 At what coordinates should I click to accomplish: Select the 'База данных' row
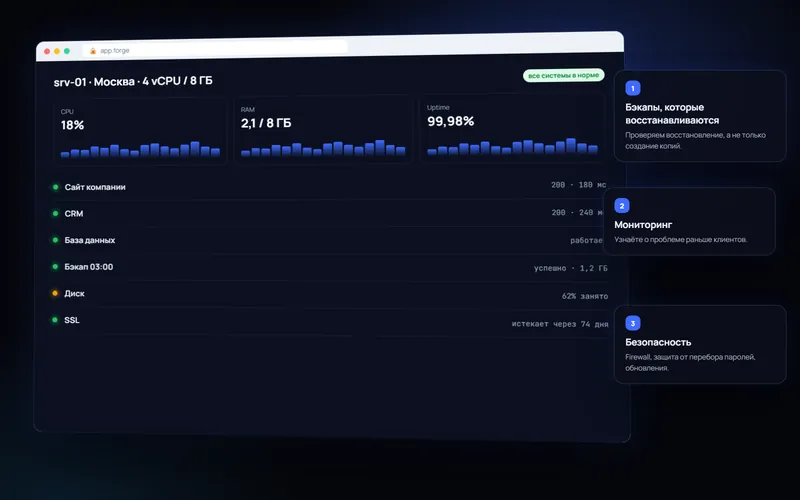(x=330, y=240)
